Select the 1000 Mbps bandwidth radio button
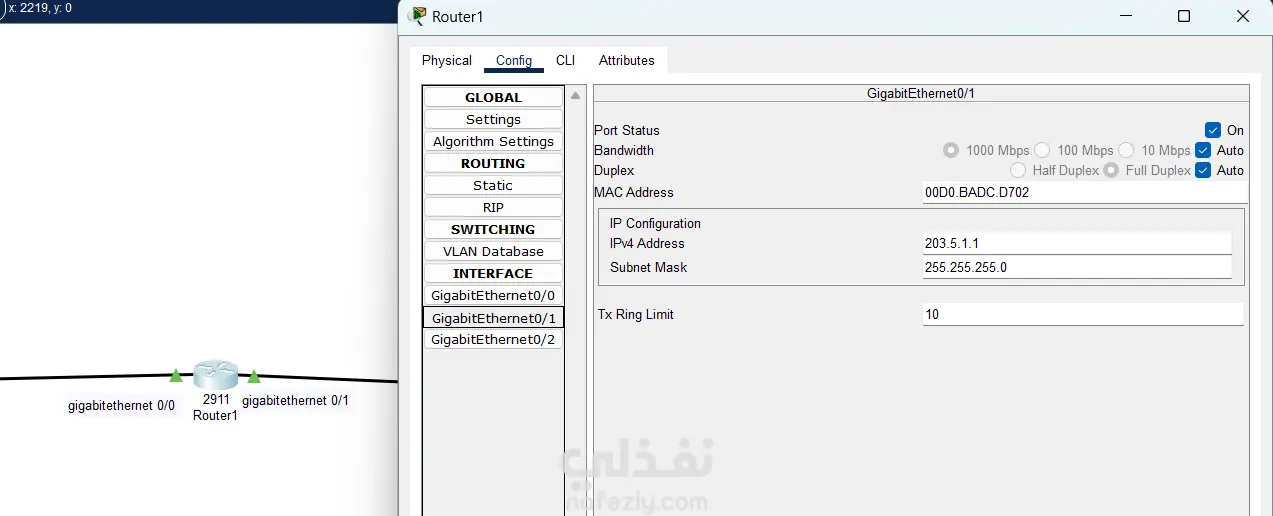 (951, 150)
